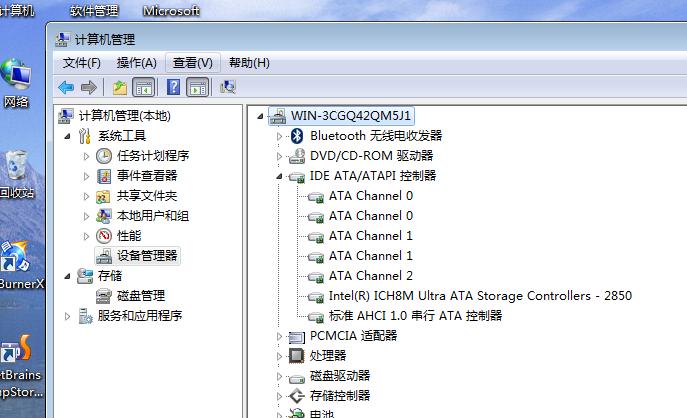Select 标准 AHCI 1.0 串行 ATA 控制器

(415, 316)
